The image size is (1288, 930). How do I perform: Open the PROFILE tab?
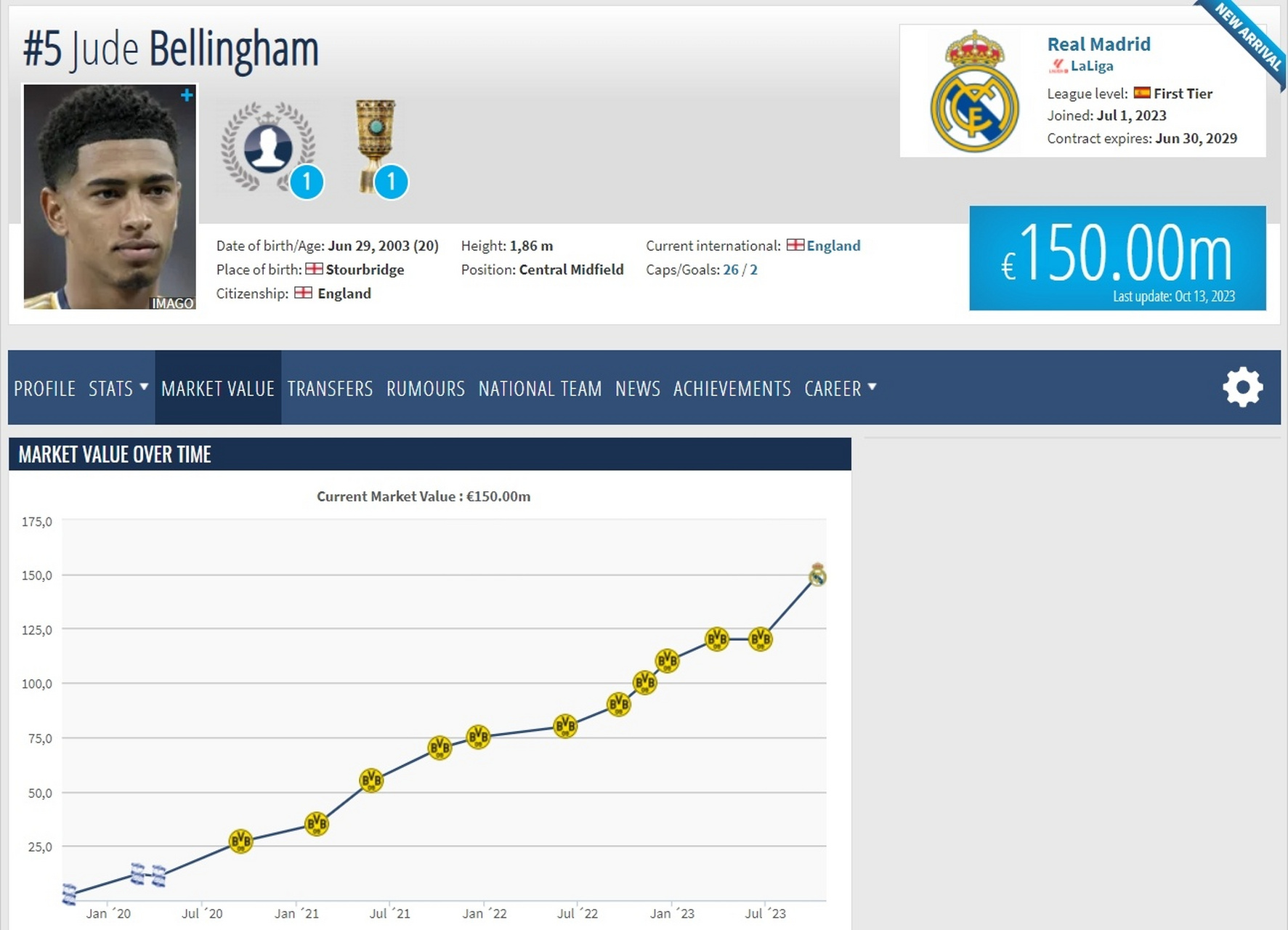coord(44,389)
